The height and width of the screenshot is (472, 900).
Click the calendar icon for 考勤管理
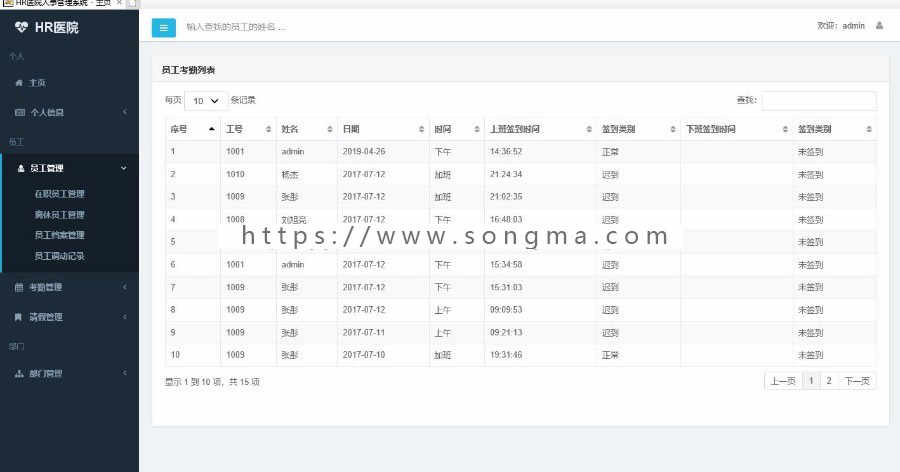(19, 287)
